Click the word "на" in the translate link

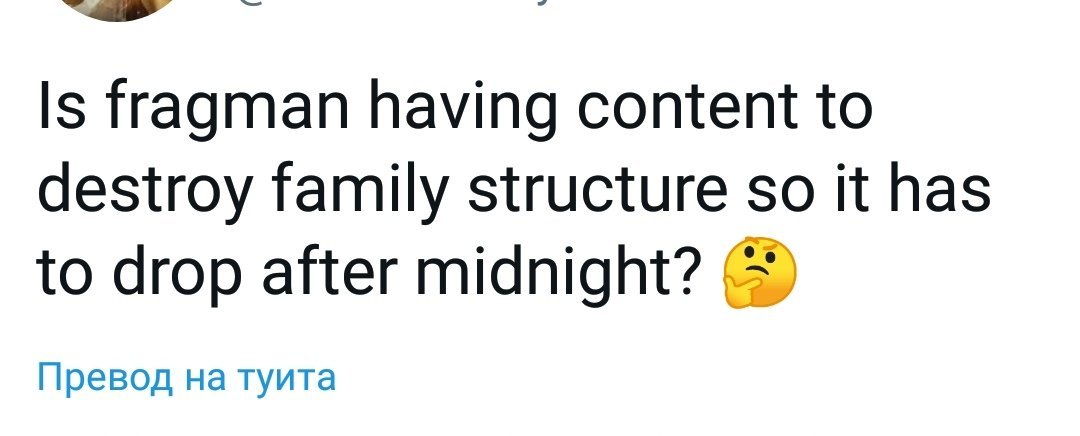tap(194, 378)
